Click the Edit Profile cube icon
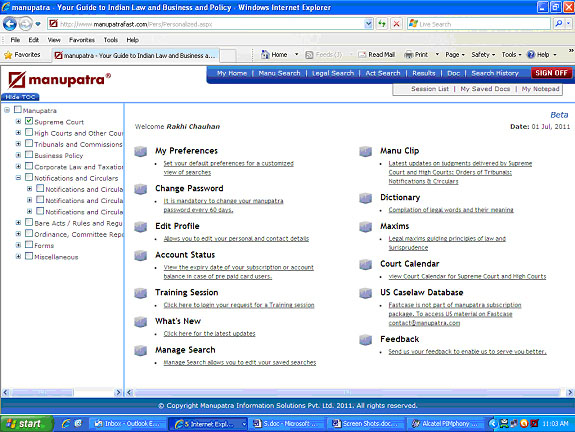This screenshot has width=575, height=432. [140, 227]
